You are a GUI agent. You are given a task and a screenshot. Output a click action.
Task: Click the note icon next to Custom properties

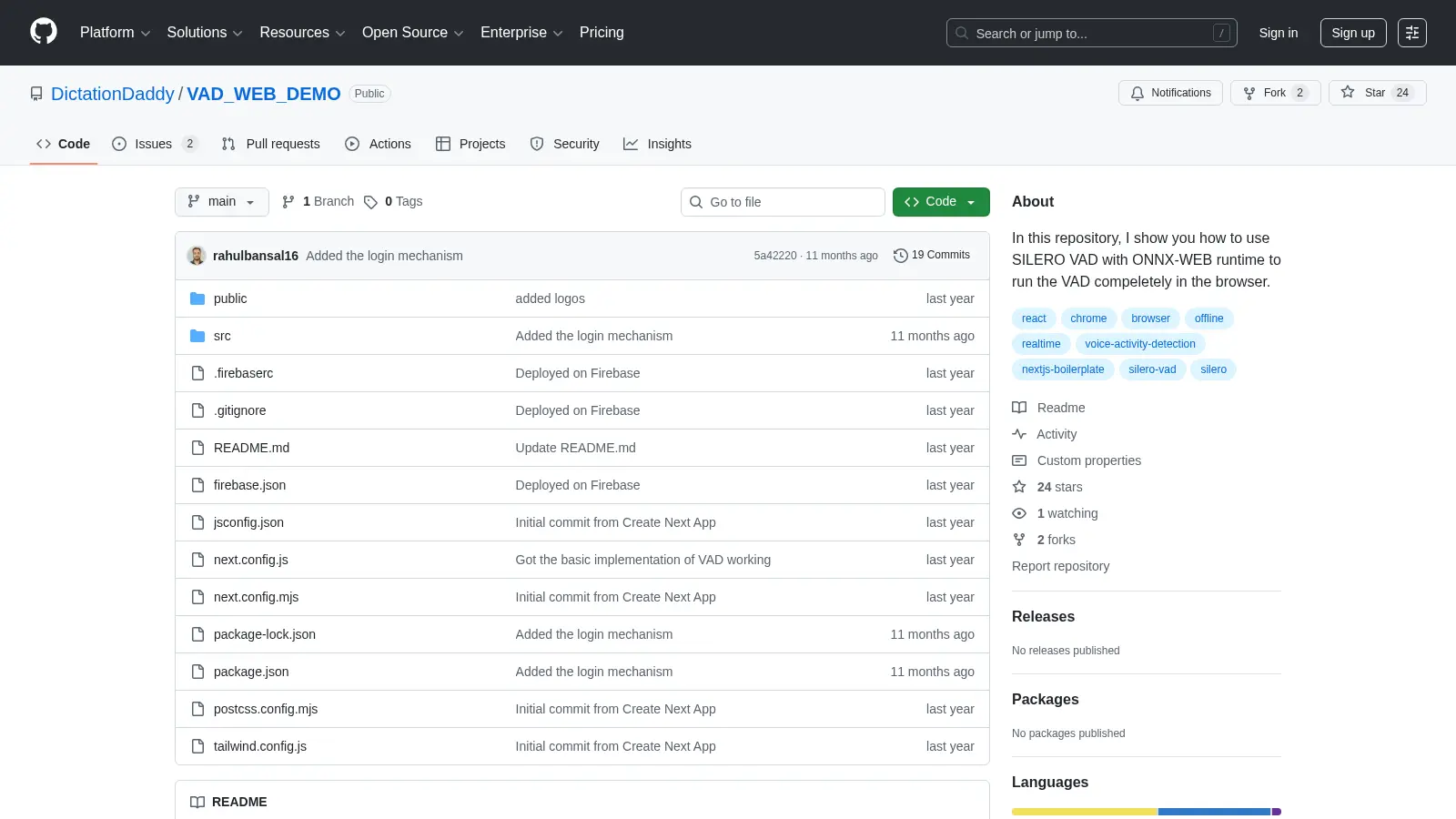[1019, 460]
